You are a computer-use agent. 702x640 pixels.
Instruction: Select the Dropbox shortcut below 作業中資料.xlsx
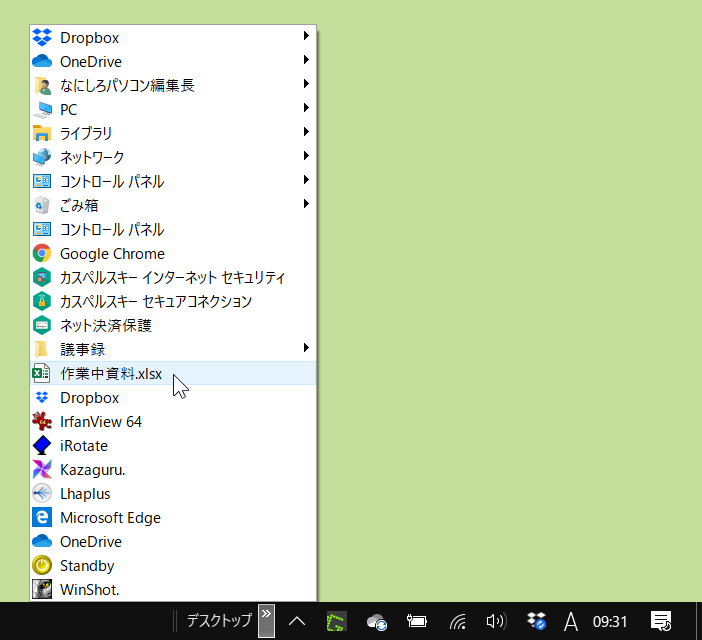(173, 397)
